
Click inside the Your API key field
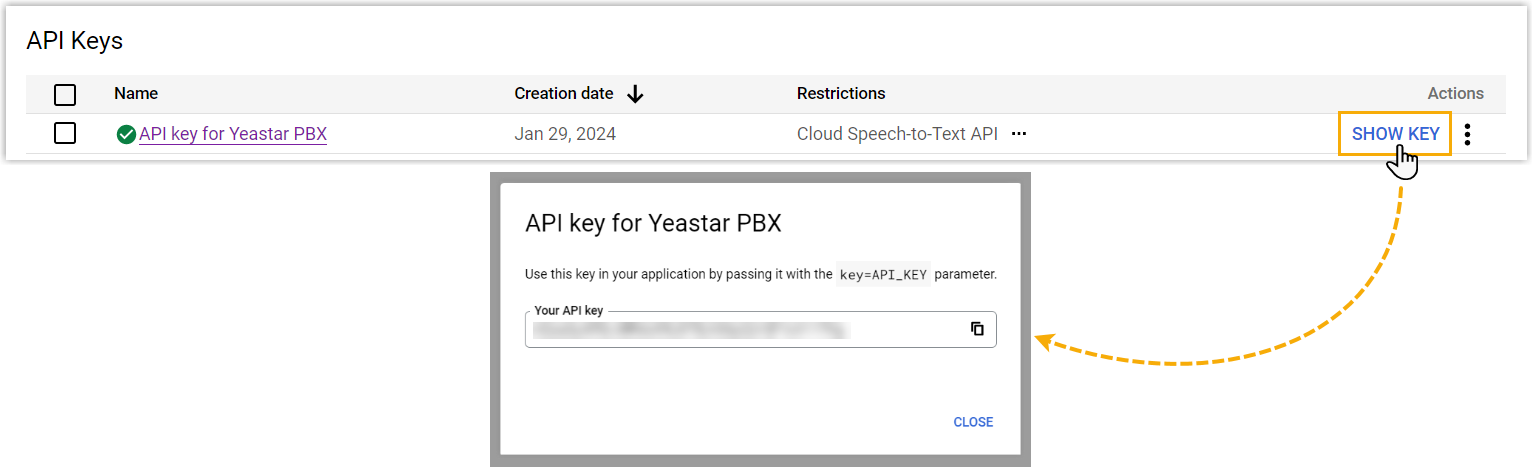tap(740, 329)
